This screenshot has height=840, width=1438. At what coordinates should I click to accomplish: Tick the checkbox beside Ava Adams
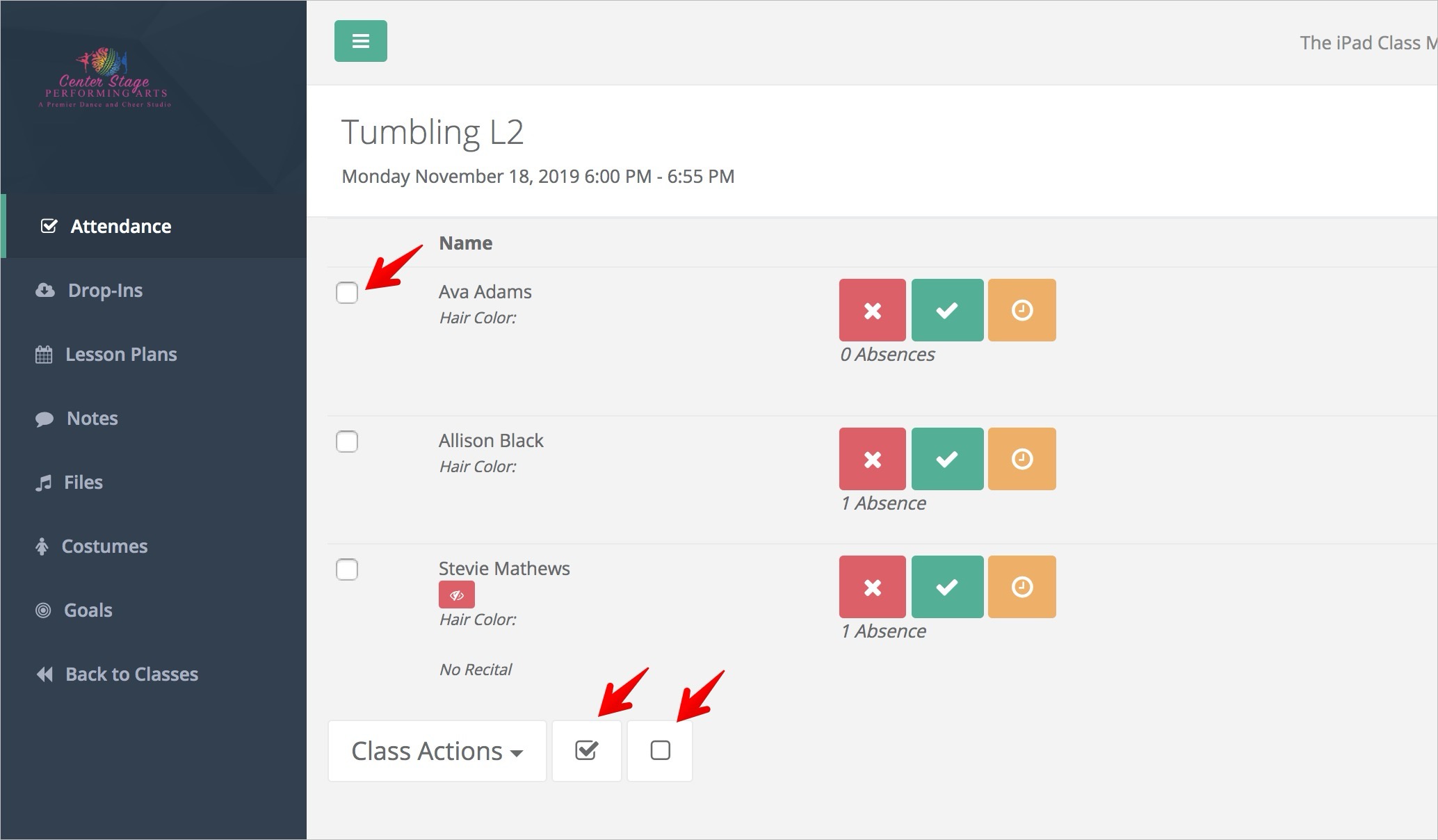[x=347, y=293]
